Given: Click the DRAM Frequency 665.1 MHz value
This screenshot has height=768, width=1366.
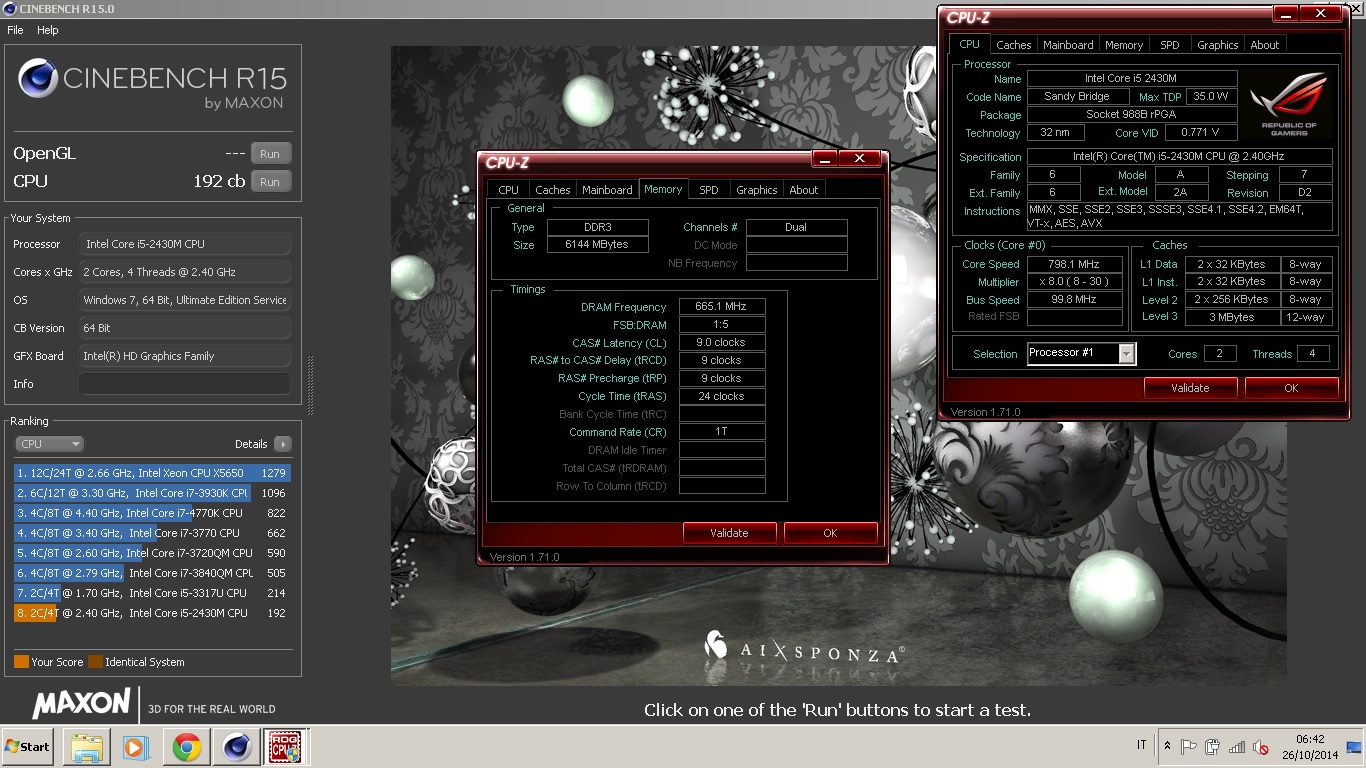Looking at the screenshot, I should coord(722,307).
